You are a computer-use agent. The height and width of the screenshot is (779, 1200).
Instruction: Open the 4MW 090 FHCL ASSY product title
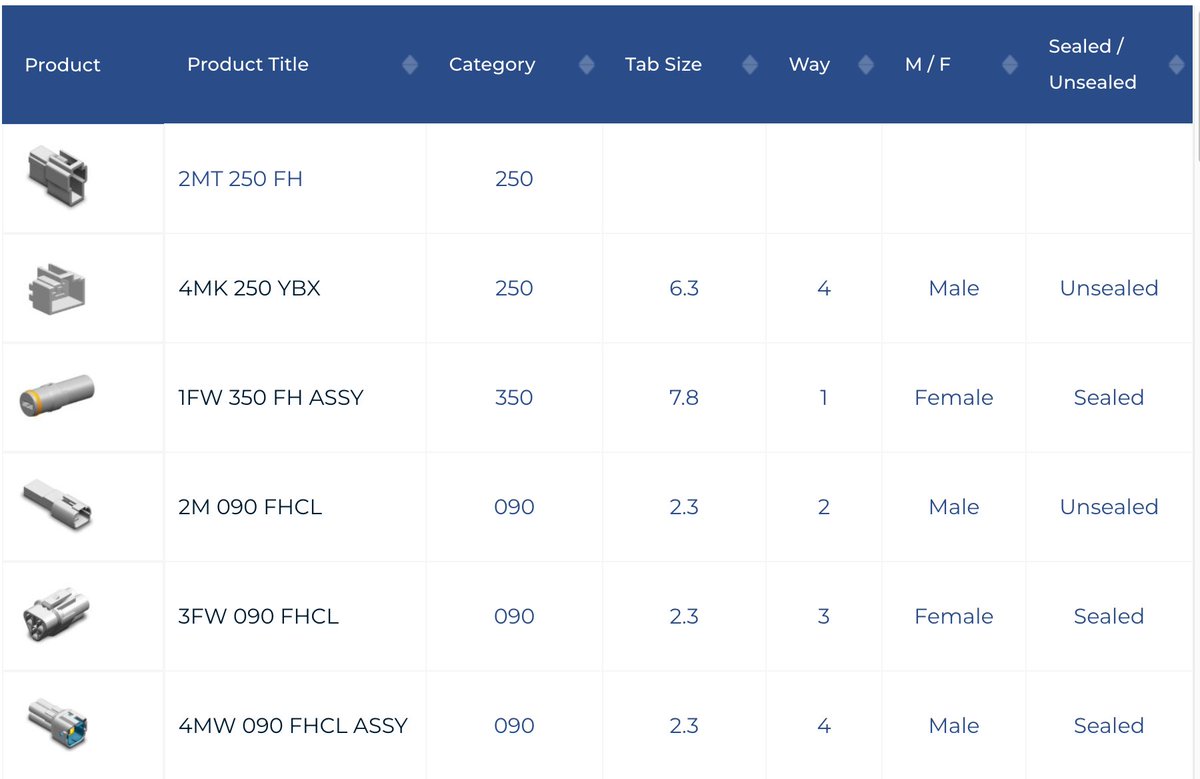pyautogui.click(x=293, y=726)
